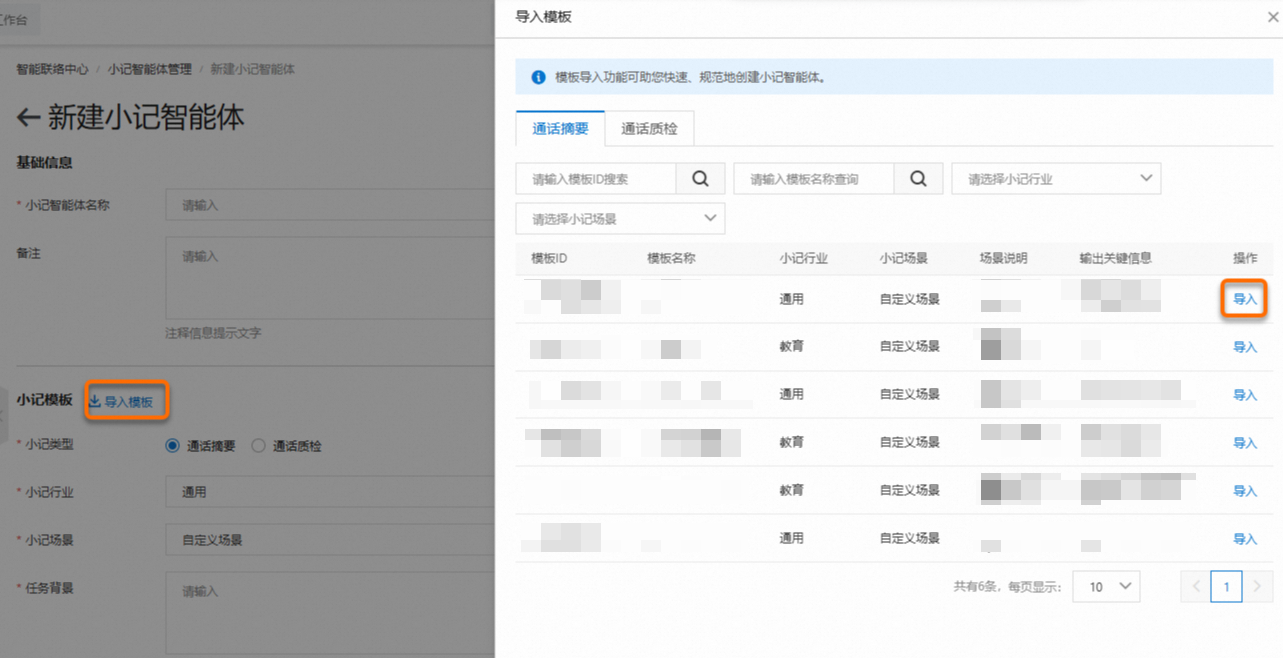This screenshot has width=1283, height=658.
Task: Focus the 请输入模板名称查询 input field
Action: (814, 179)
